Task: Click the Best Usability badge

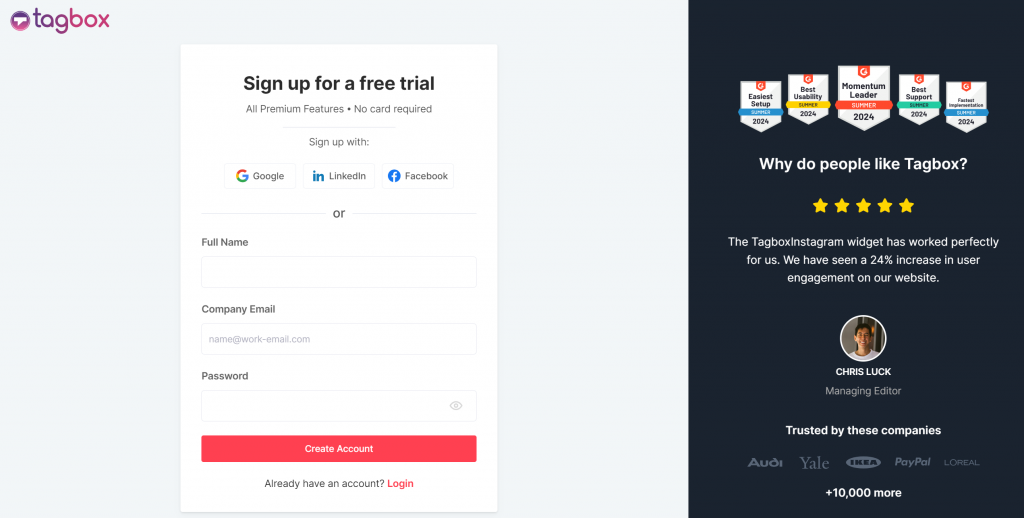Action: (808, 99)
